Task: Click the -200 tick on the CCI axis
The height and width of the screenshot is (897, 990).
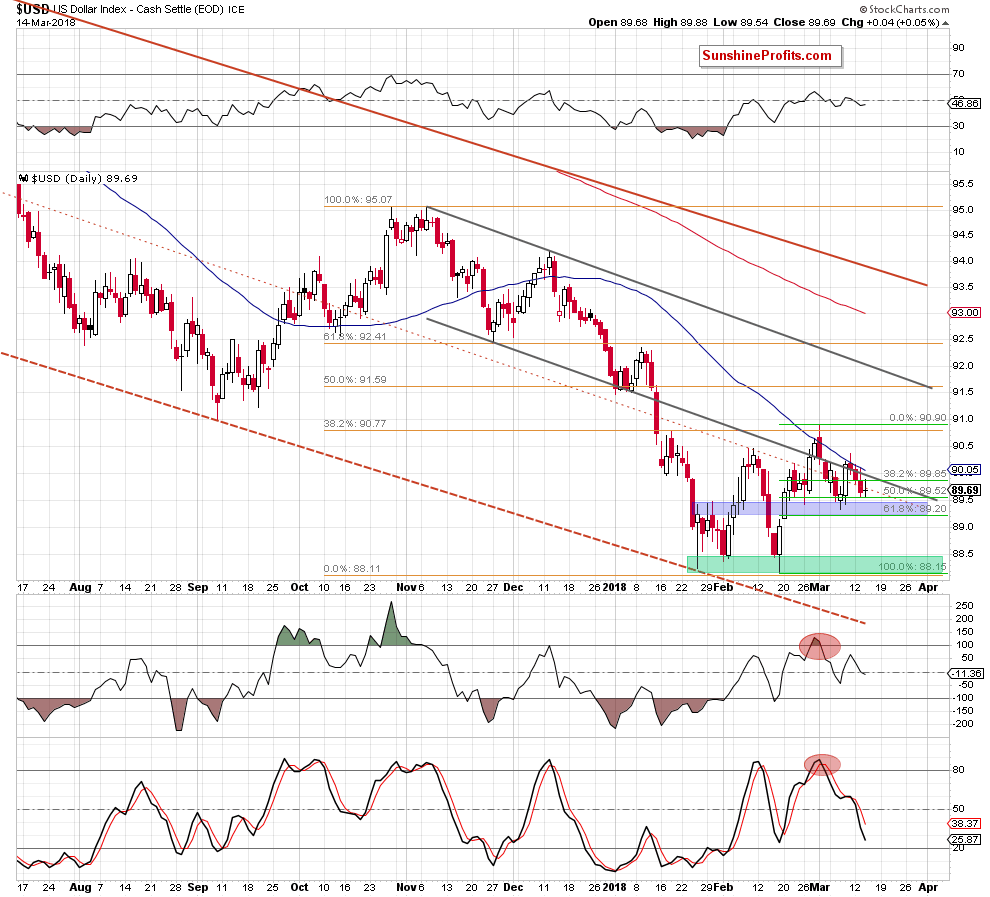Action: [x=963, y=724]
